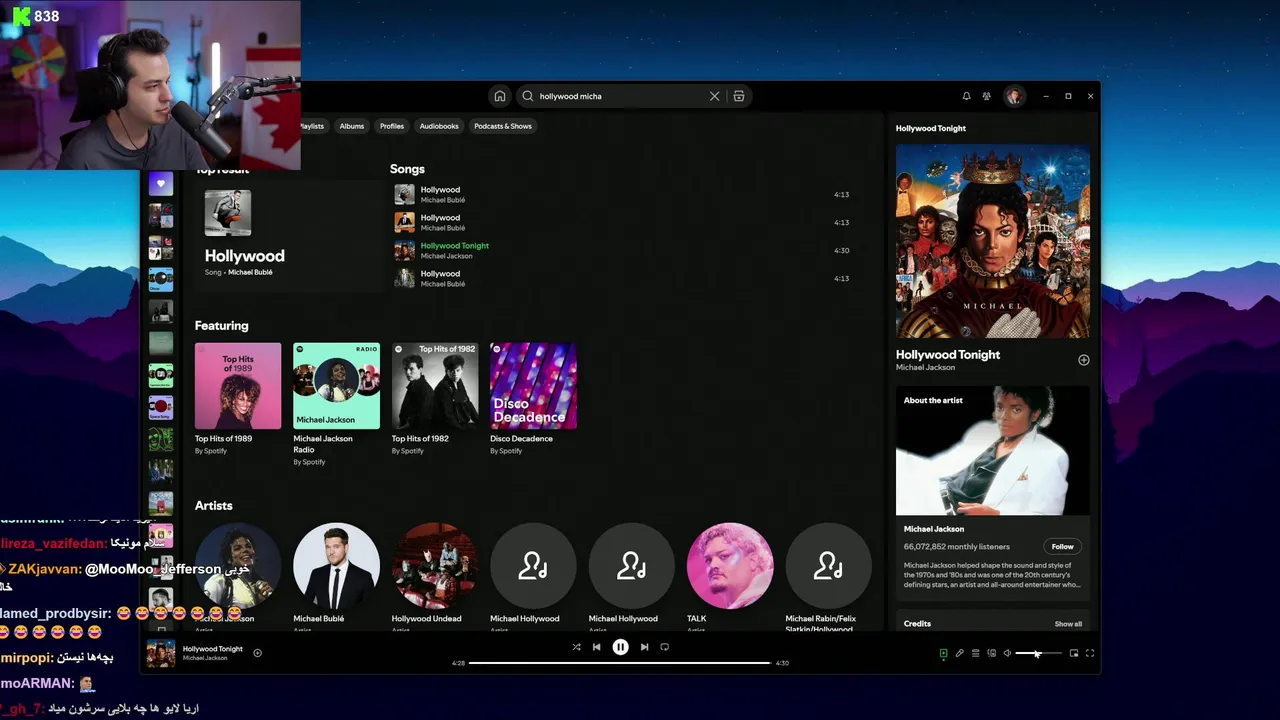Click the song progress bar
Screen dimensions: 1280x720
(620, 663)
